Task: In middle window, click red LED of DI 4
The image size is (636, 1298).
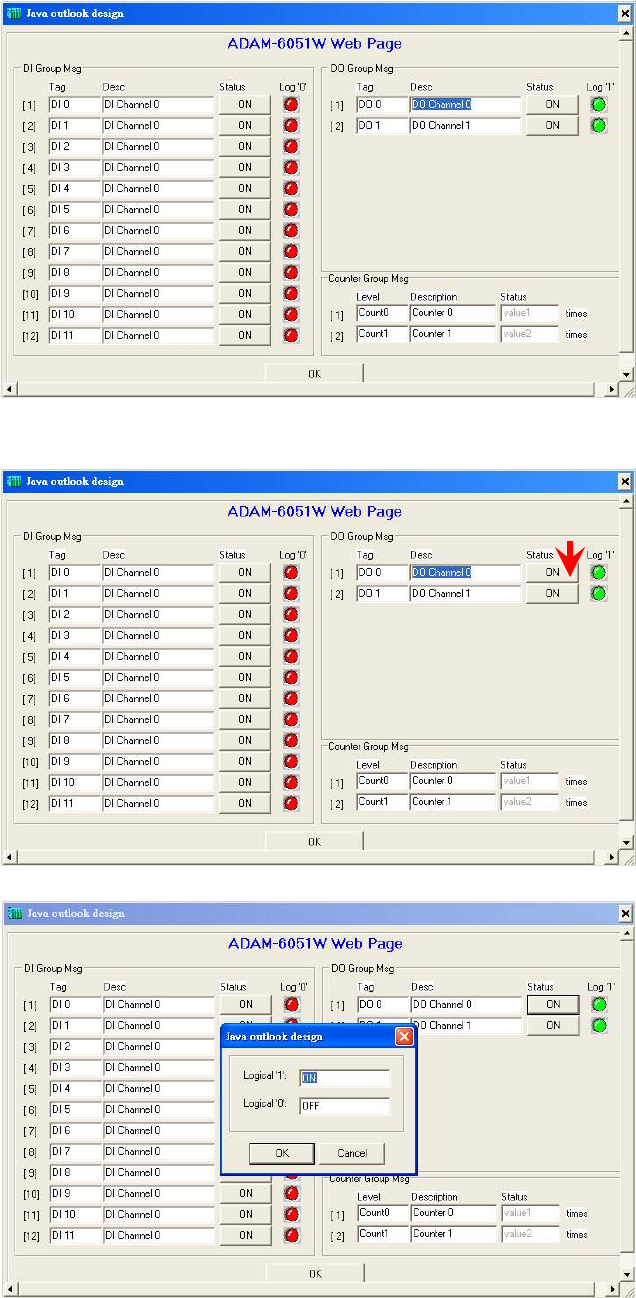Action: pos(291,656)
